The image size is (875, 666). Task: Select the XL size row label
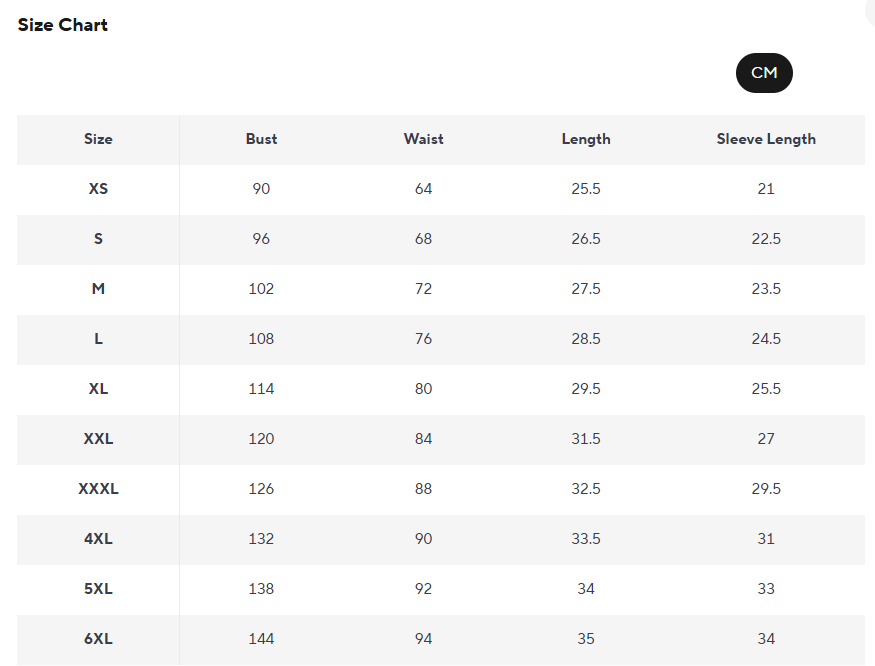pos(98,389)
